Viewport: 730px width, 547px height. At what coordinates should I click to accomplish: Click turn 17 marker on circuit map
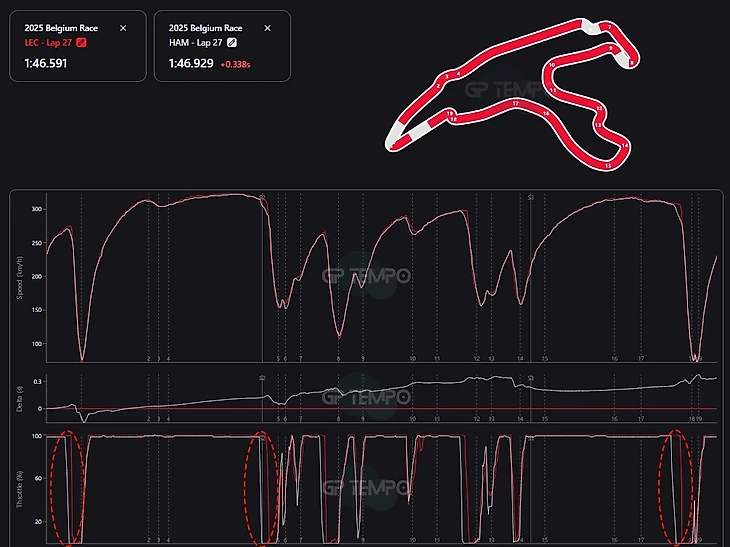(x=515, y=103)
